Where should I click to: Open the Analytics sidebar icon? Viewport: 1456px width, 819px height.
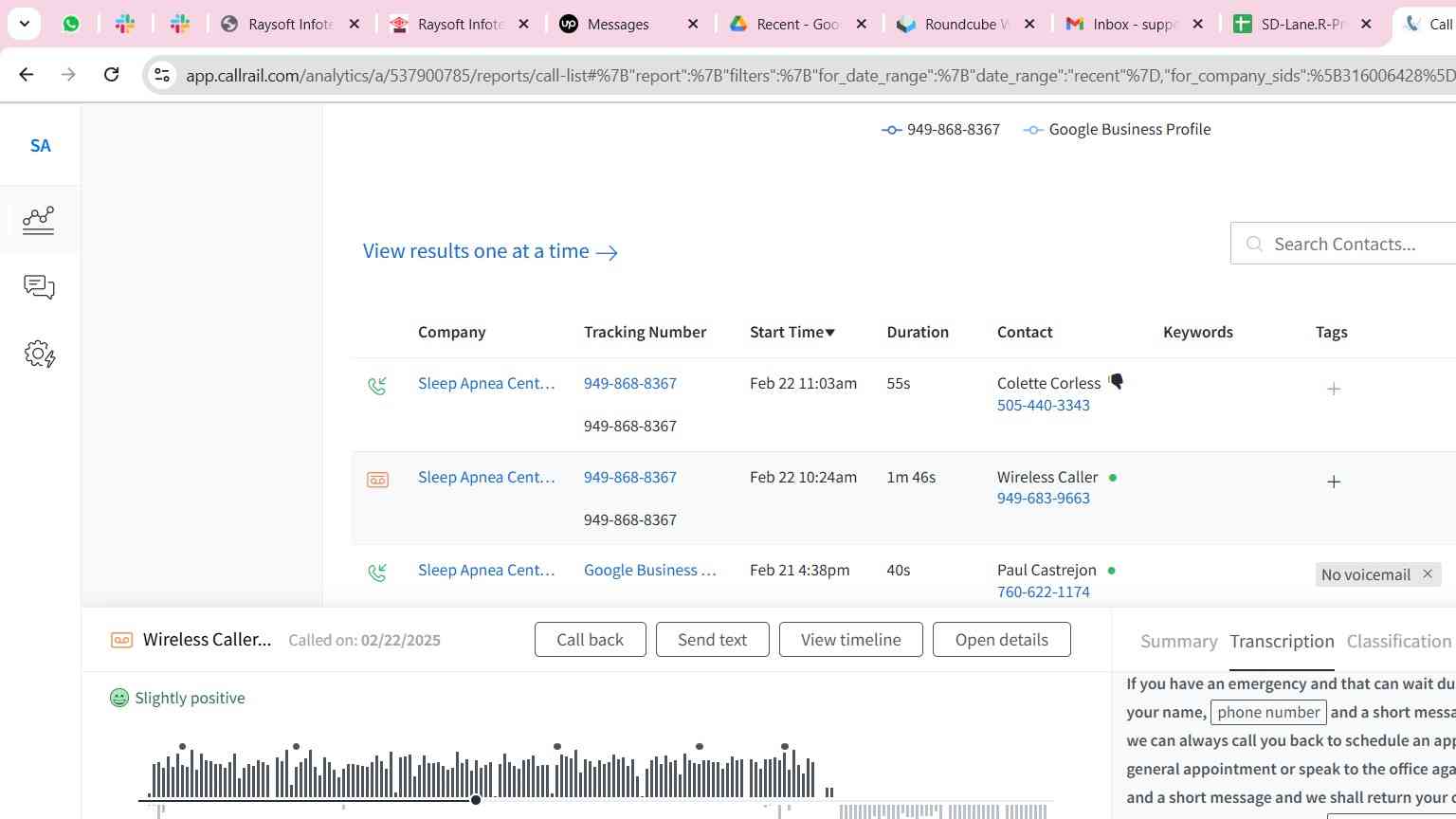(39, 220)
